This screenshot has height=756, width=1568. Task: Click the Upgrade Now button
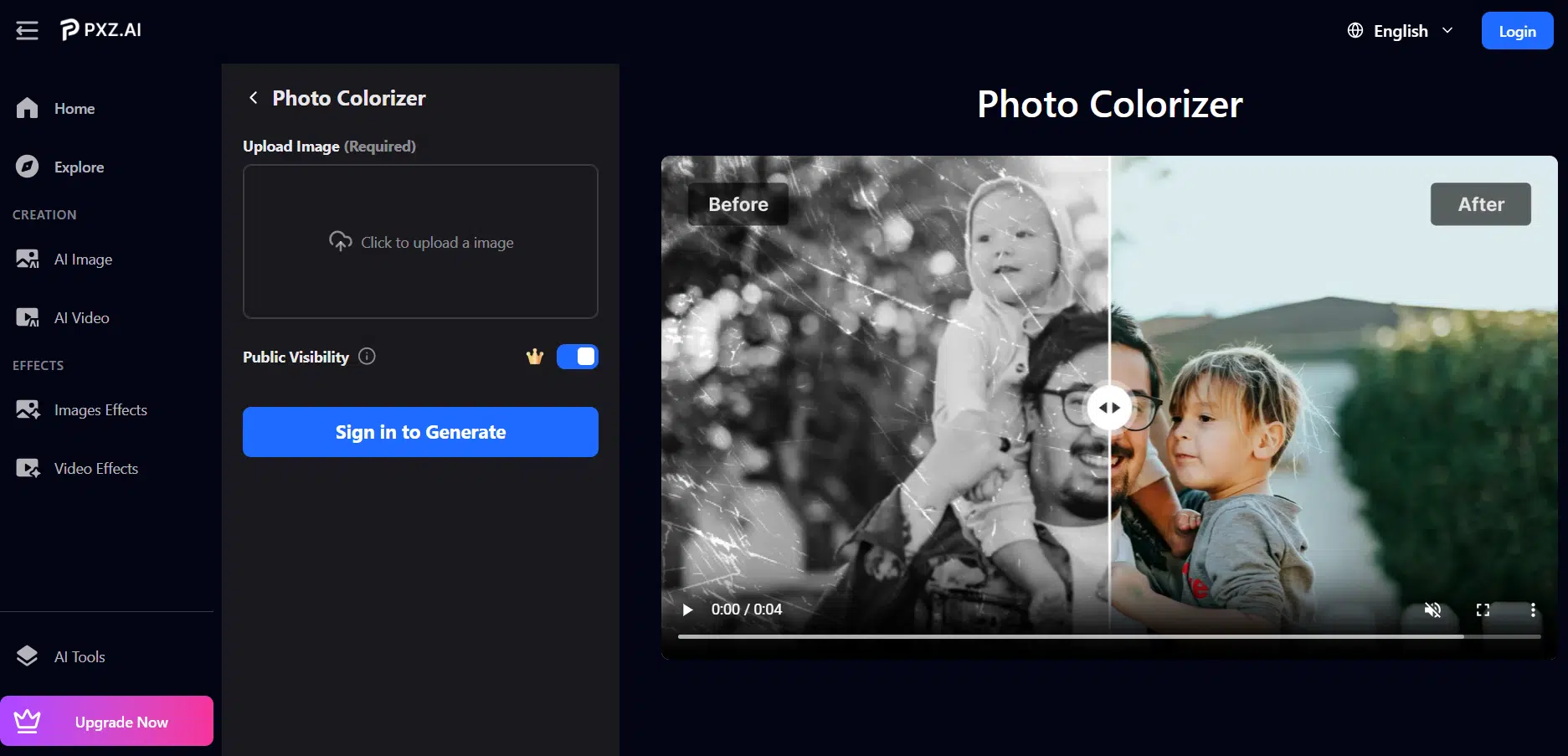tap(106, 721)
